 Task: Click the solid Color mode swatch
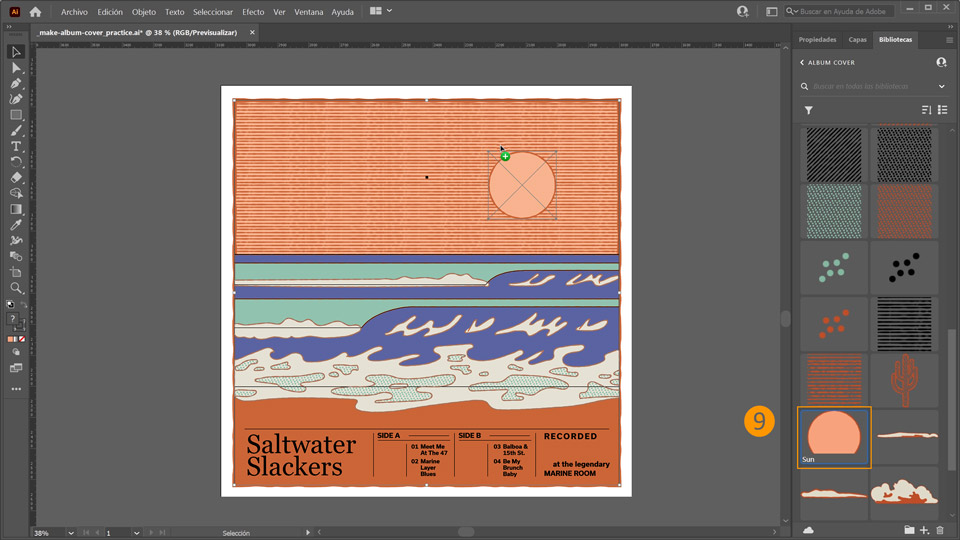click(x=10, y=339)
